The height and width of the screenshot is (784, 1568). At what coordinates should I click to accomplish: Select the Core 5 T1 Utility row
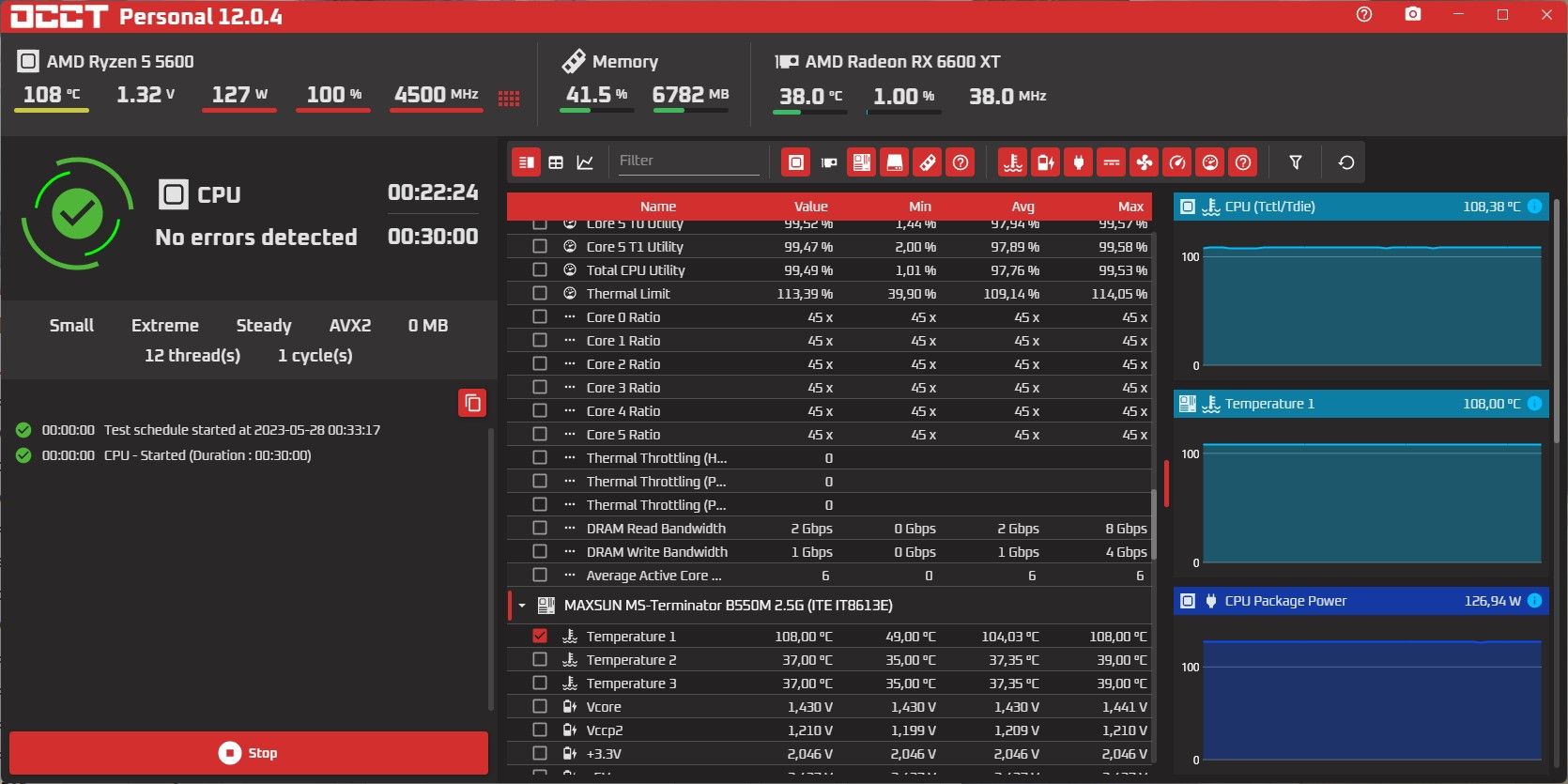pyautogui.click(x=830, y=246)
